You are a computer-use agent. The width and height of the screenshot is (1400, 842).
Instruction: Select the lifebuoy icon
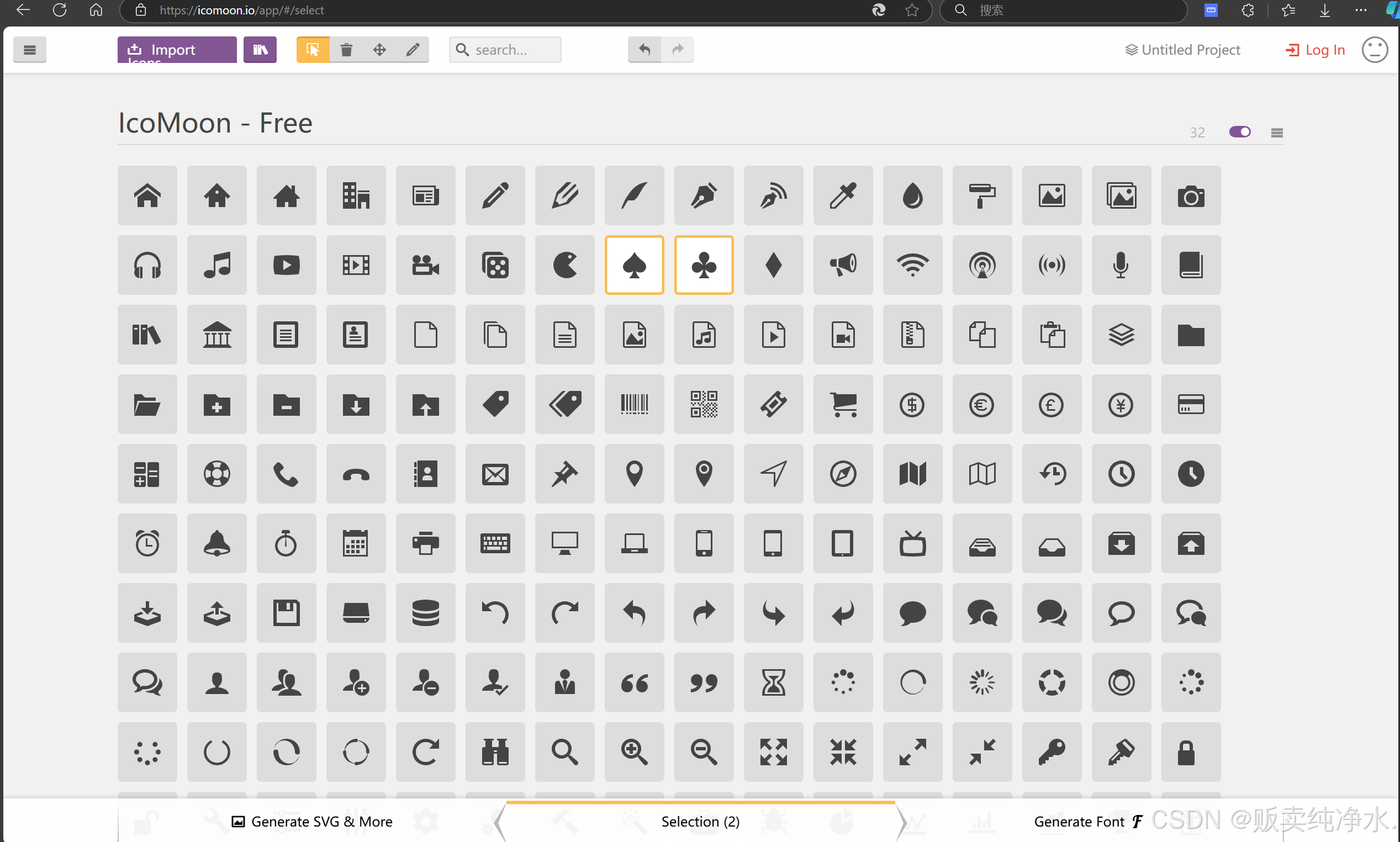click(217, 474)
